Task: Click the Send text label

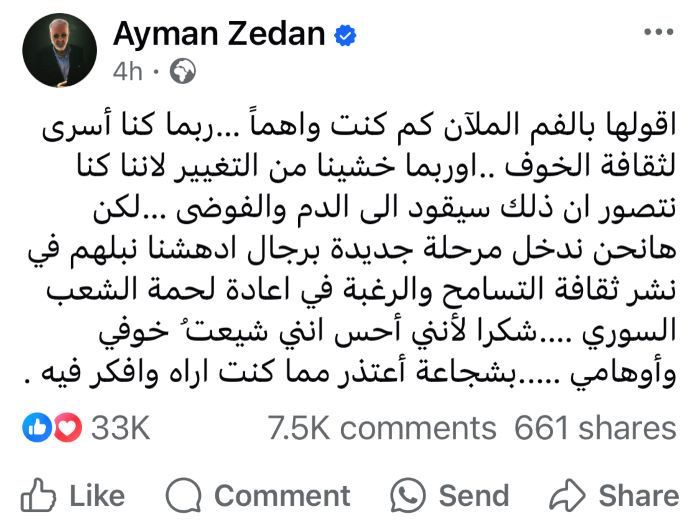Action: pos(474,496)
